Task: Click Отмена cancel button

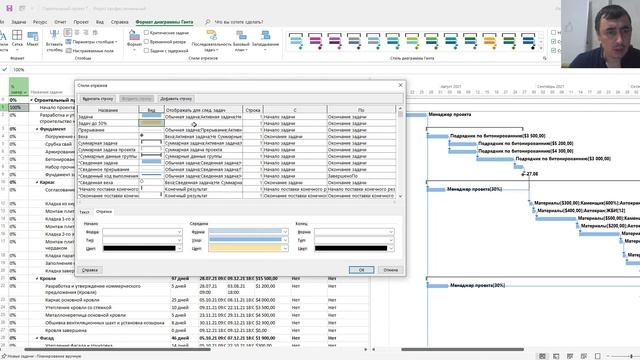Action: point(391,270)
